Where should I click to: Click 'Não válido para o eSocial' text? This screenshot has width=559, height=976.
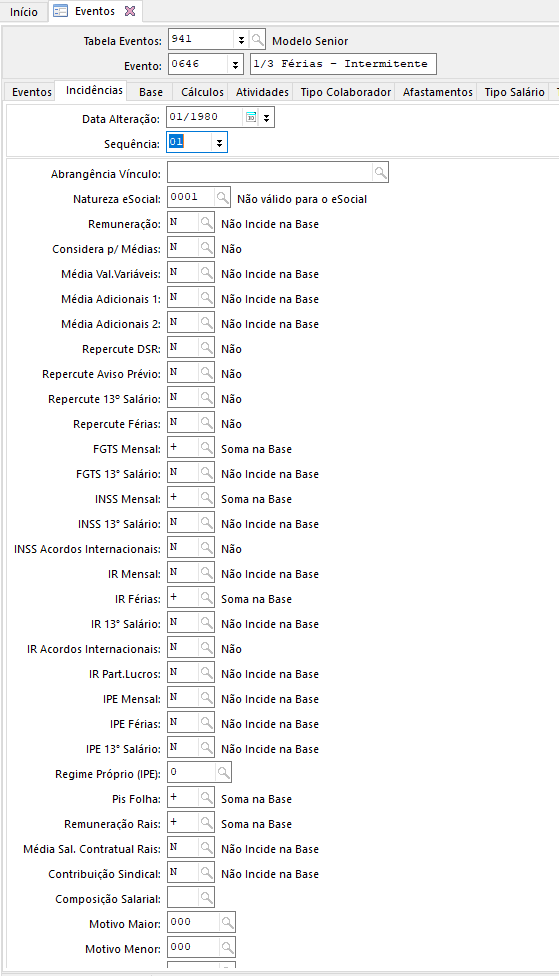[302, 199]
